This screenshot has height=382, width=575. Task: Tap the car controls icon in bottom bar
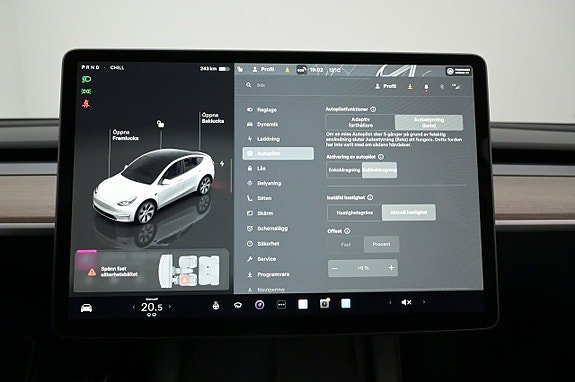click(x=87, y=308)
